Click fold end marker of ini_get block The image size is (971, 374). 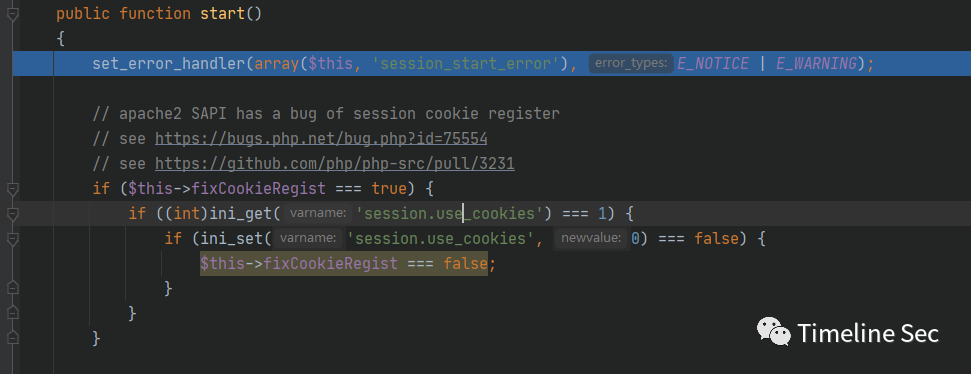click(12, 313)
